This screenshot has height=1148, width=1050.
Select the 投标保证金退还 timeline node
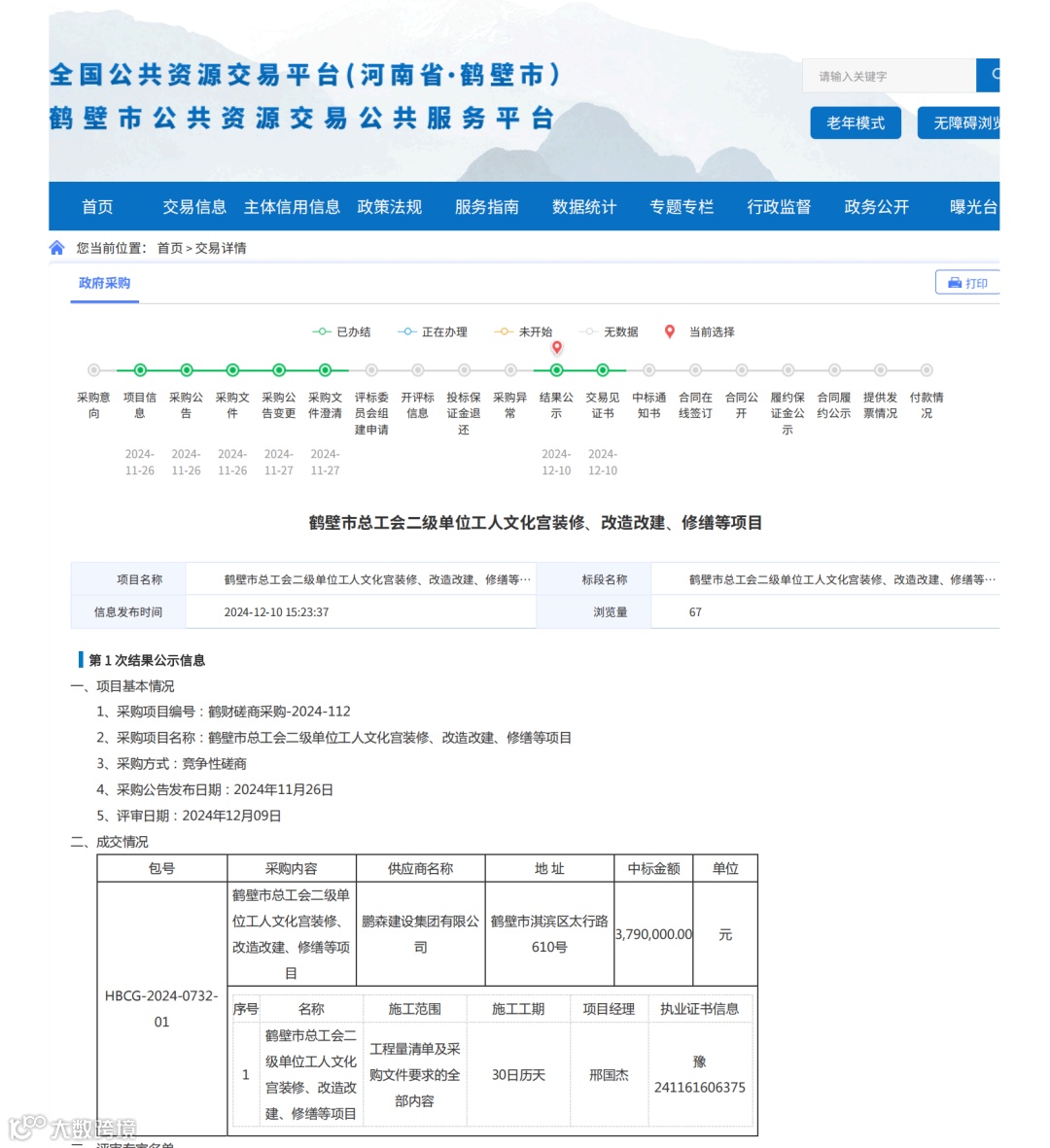pos(464,370)
